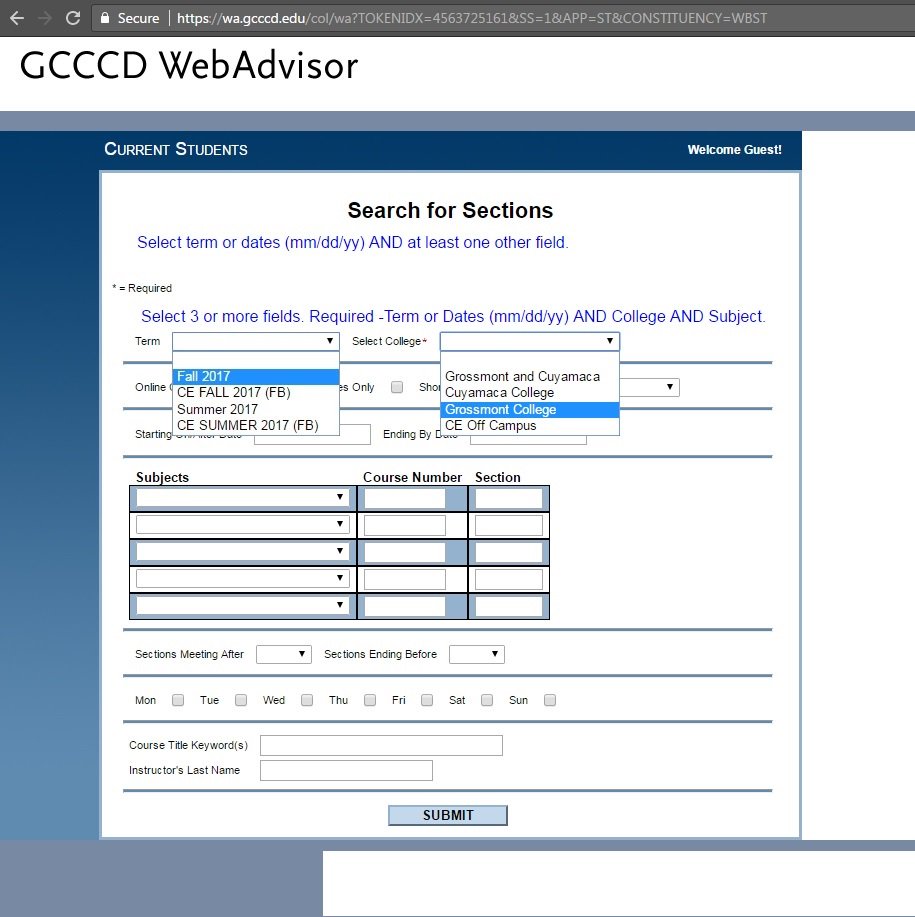Select Grossmont College option
Image resolution: width=915 pixels, height=917 pixels.
pos(530,409)
